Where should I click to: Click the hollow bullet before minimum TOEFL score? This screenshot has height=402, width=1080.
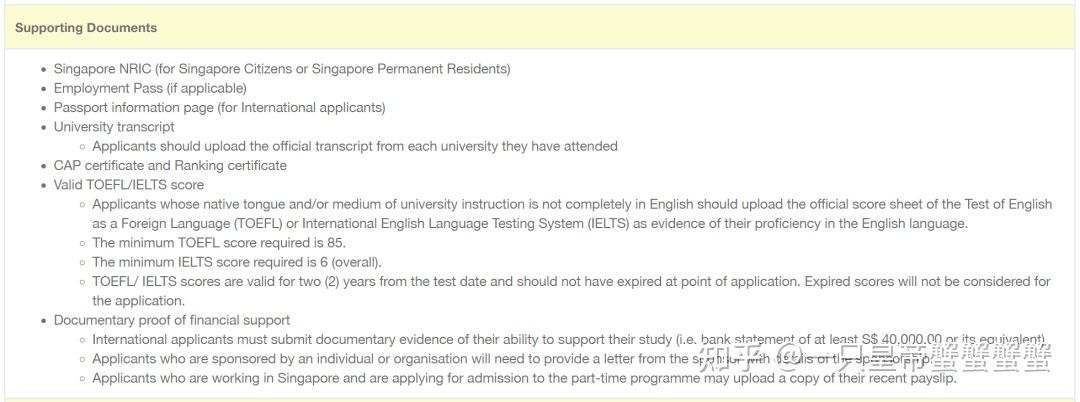coord(83,243)
